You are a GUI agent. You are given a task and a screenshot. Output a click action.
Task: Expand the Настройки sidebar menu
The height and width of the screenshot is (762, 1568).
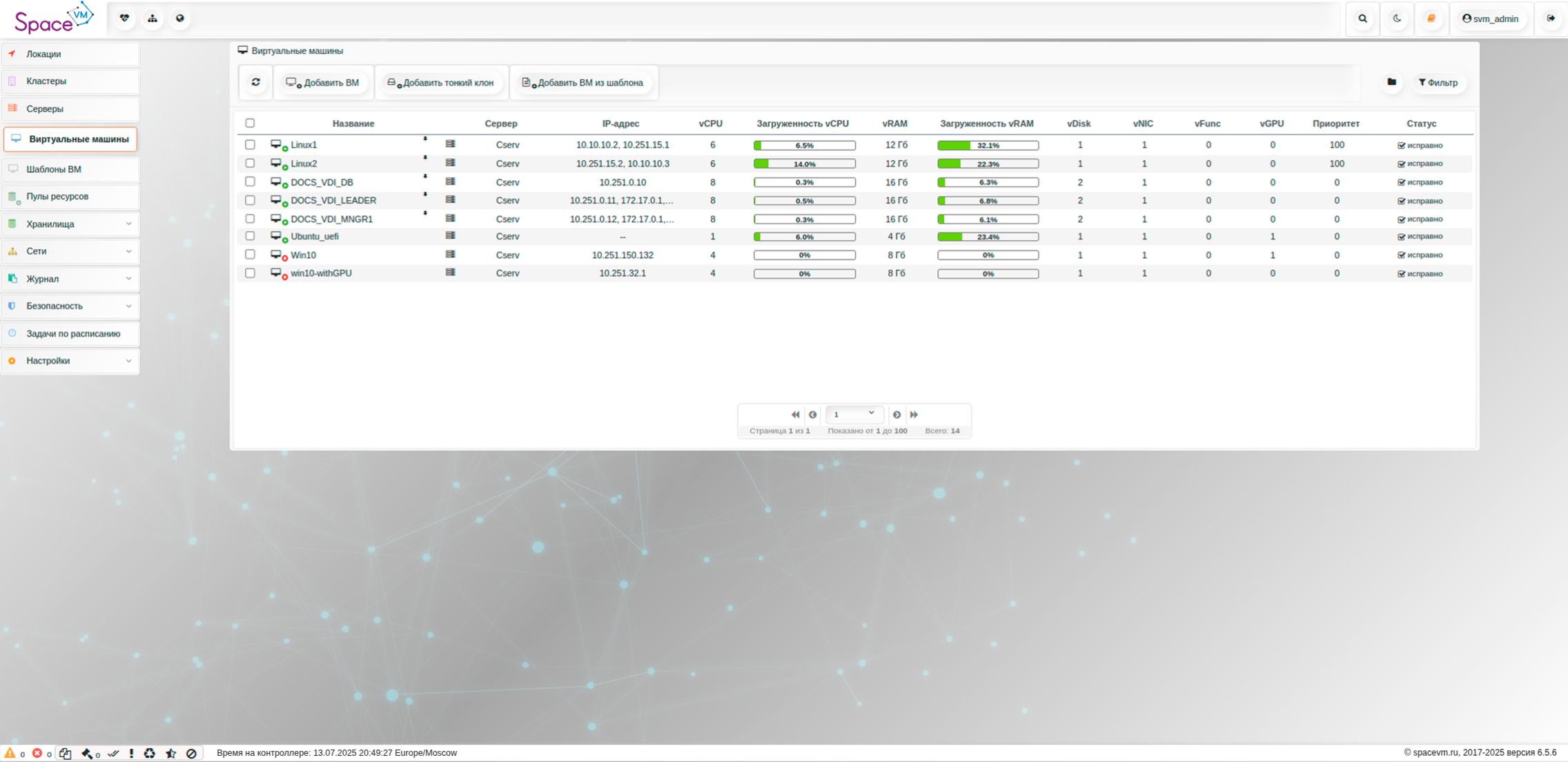coord(70,361)
